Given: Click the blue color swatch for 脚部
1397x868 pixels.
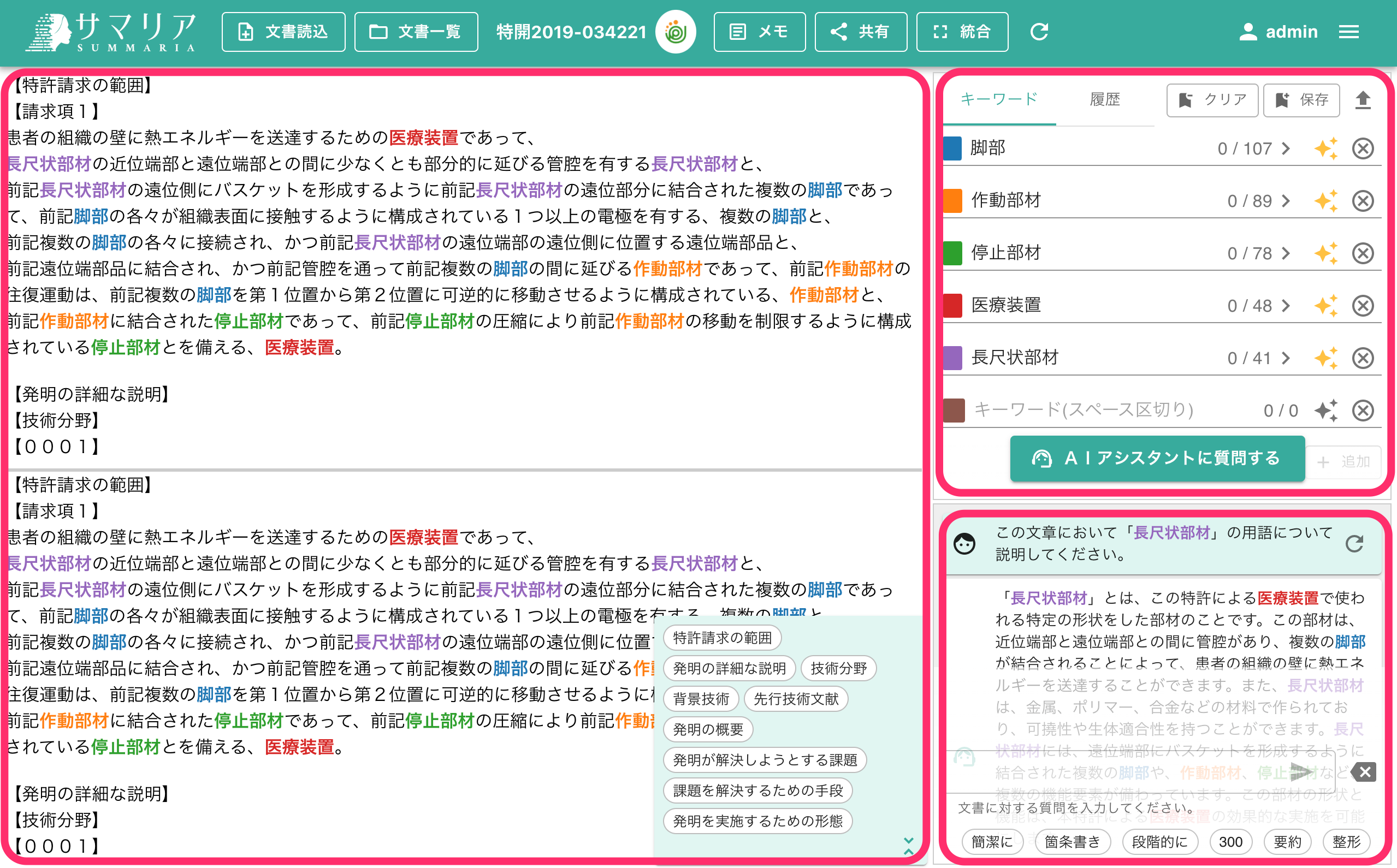Looking at the screenshot, I should 951,148.
